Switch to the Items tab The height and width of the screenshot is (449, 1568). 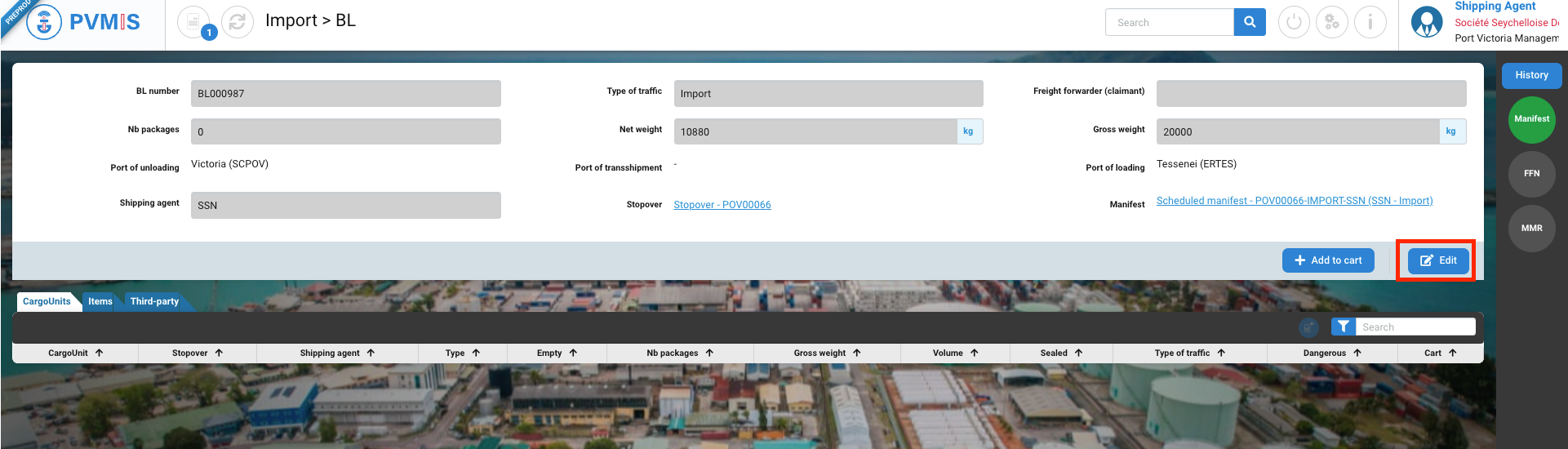click(x=100, y=301)
